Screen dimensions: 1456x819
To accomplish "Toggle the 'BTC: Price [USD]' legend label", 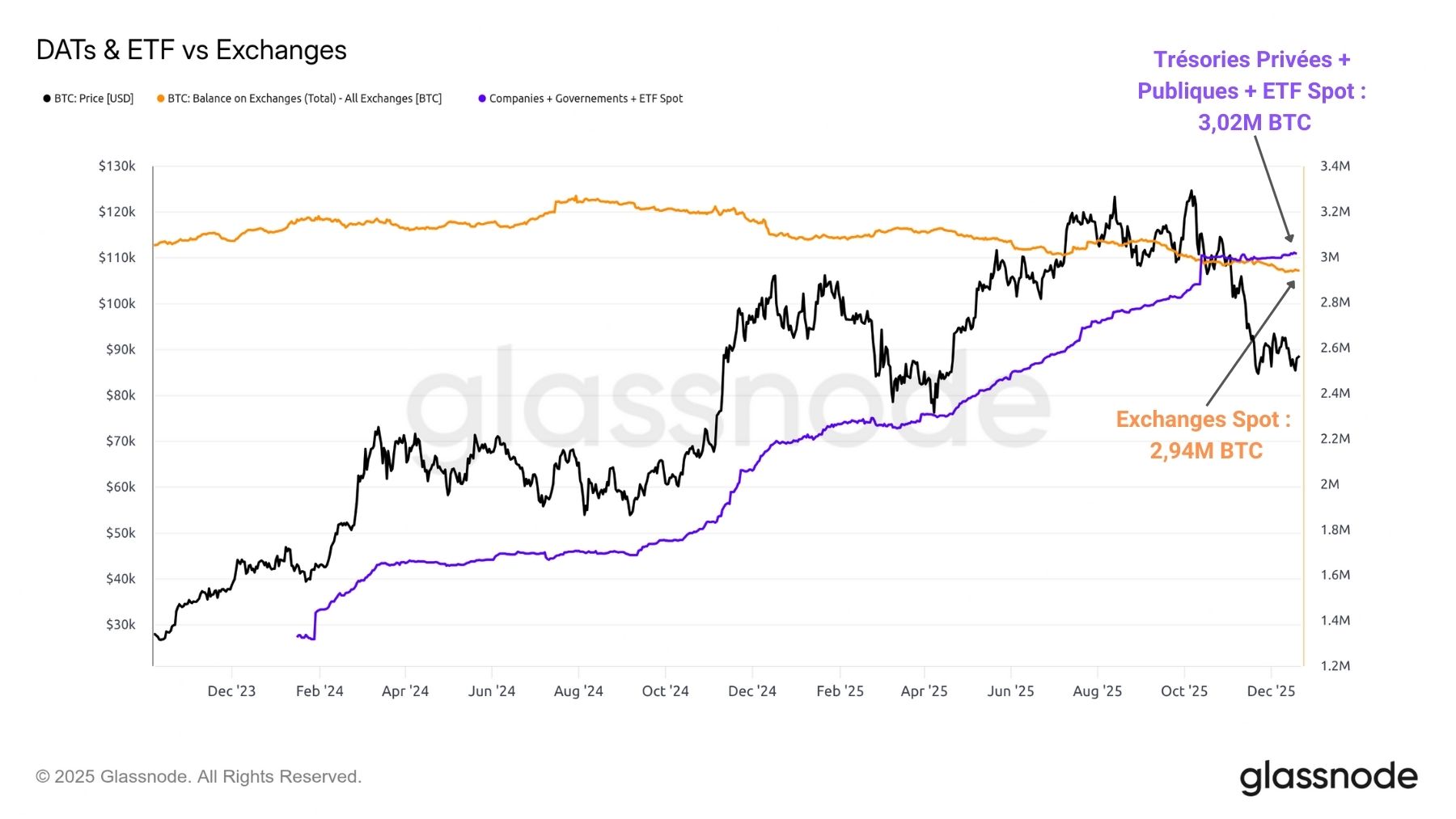I will coord(94,99).
